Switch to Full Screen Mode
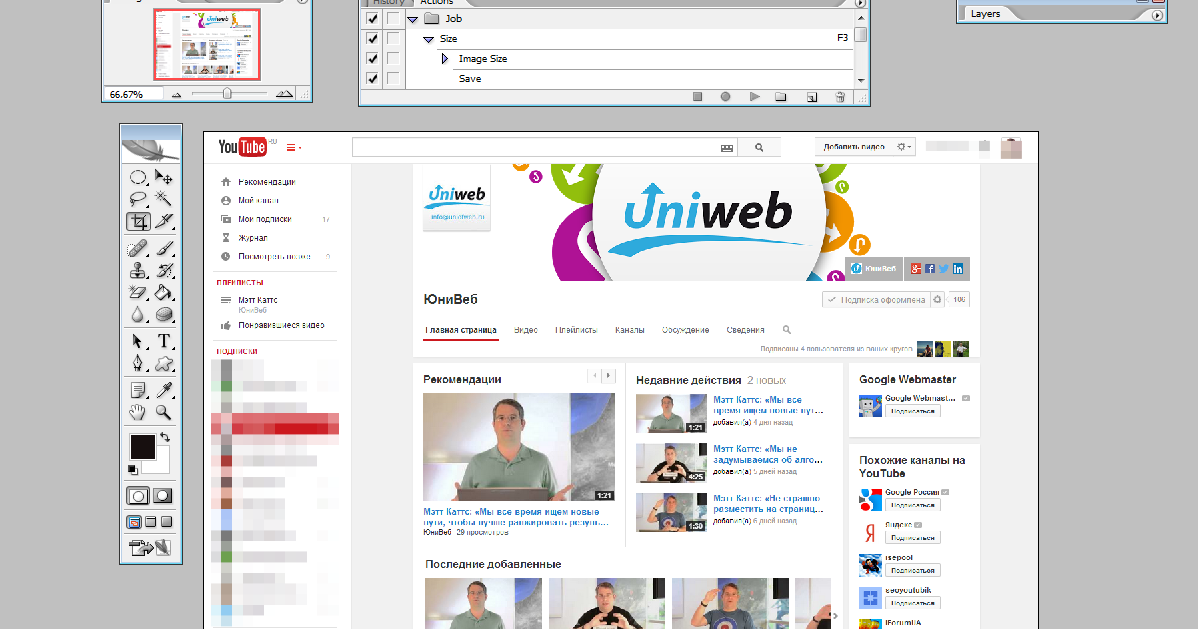 pos(167,522)
